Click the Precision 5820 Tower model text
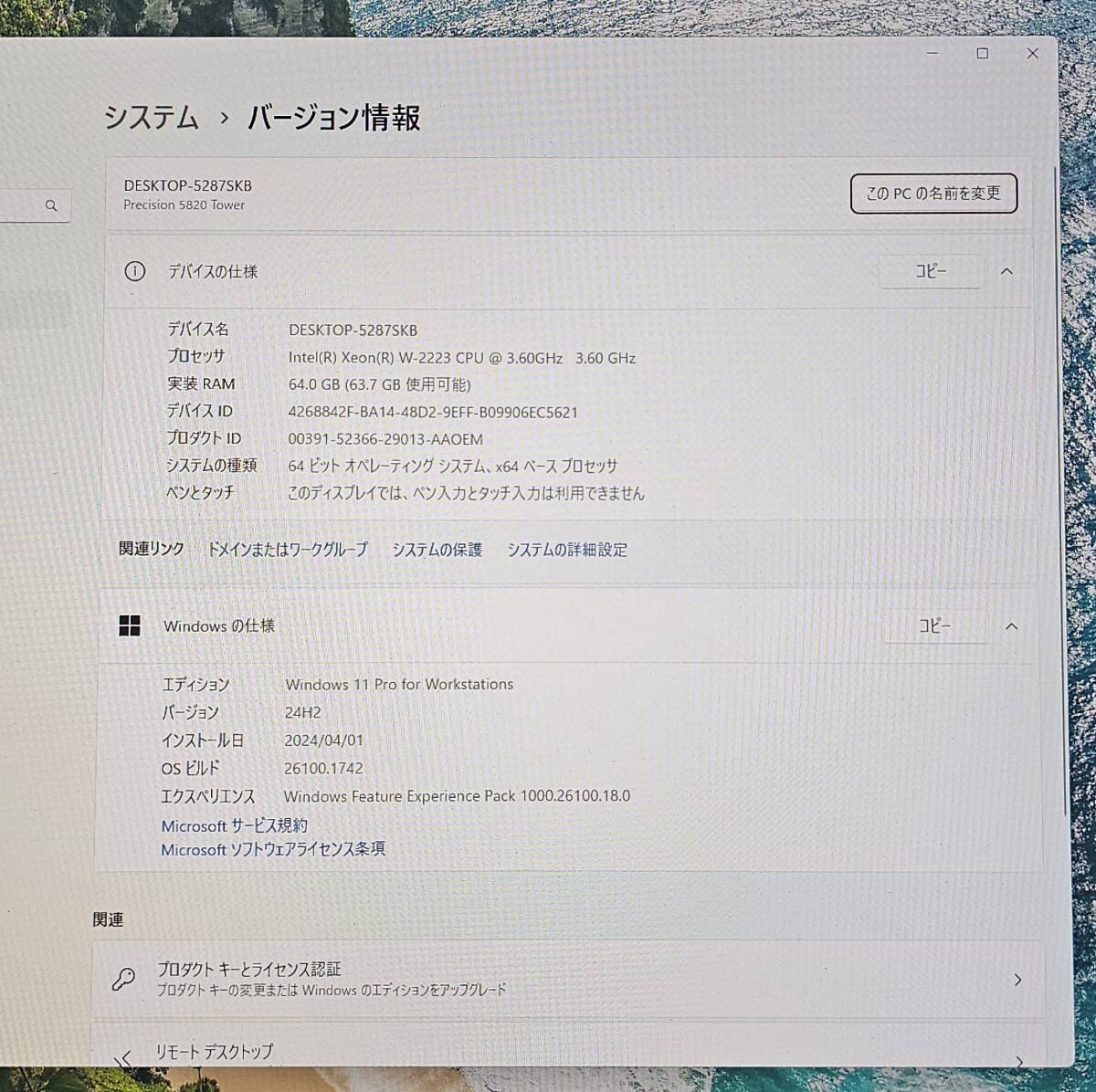This screenshot has height=1092, width=1096. 184,205
